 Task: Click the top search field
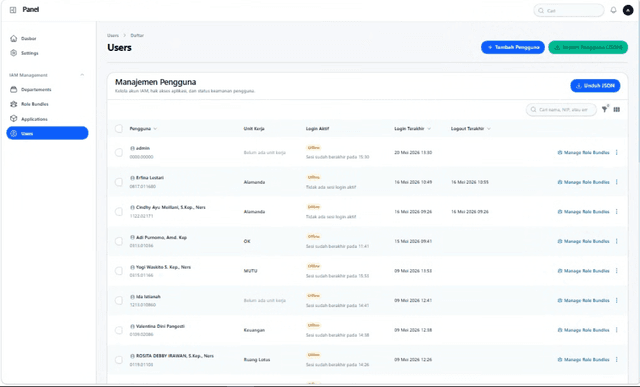569,11
